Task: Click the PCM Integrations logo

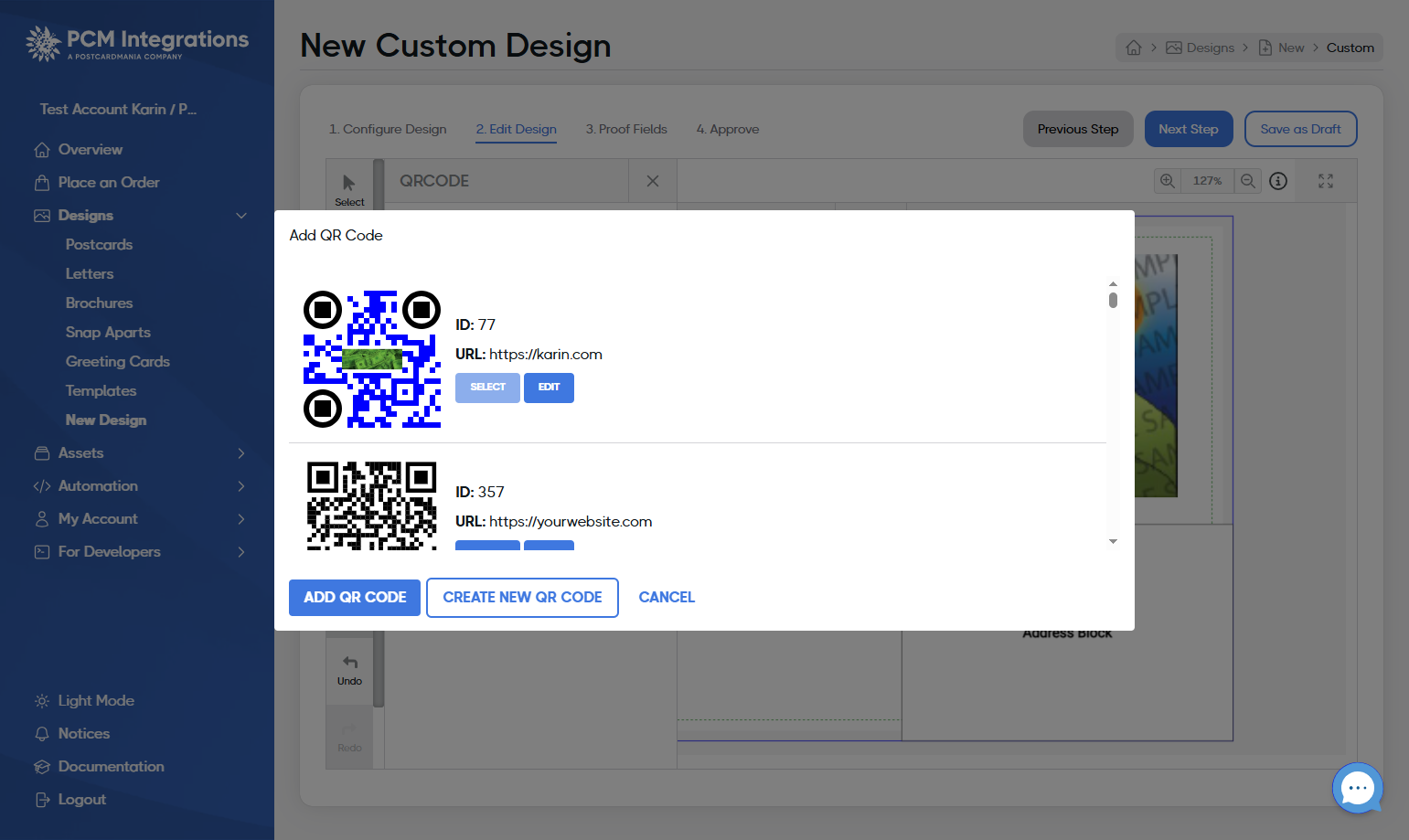Action: pyautogui.click(x=137, y=43)
